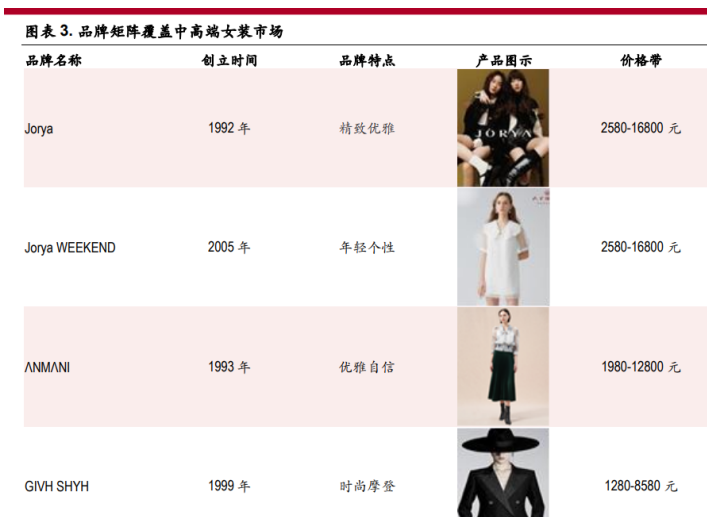Click the 优雅自信 brand trait cell
Screen dimensions: 707x517
click(367, 367)
